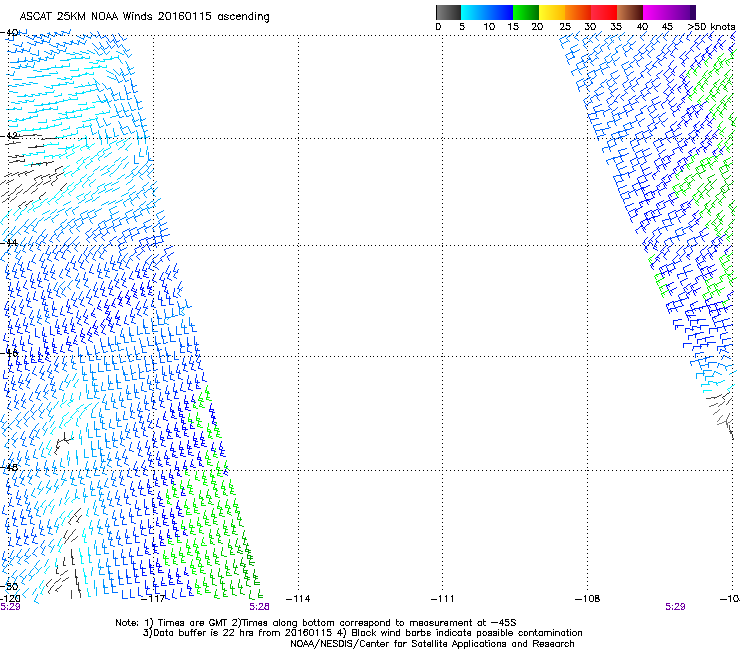Click the -108 longitude axis label
Viewport: 740px width, 650px height.
pyautogui.click(x=588, y=599)
